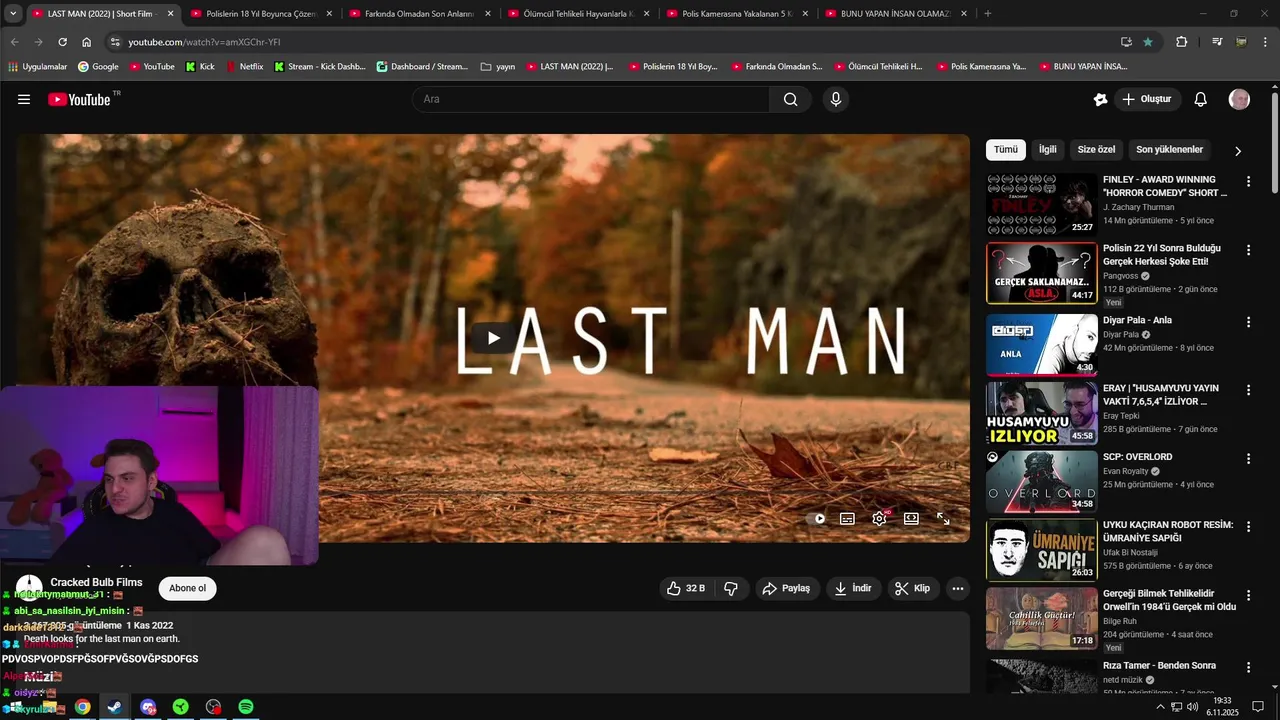Open media controls icon in toolbar
1280x720 pixels.
coord(1217,42)
